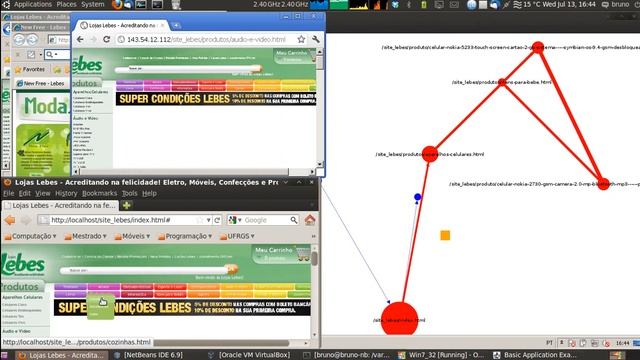Switch to Basic Application Exa... in taskbar
640x360 pixels.
[x=535, y=355]
